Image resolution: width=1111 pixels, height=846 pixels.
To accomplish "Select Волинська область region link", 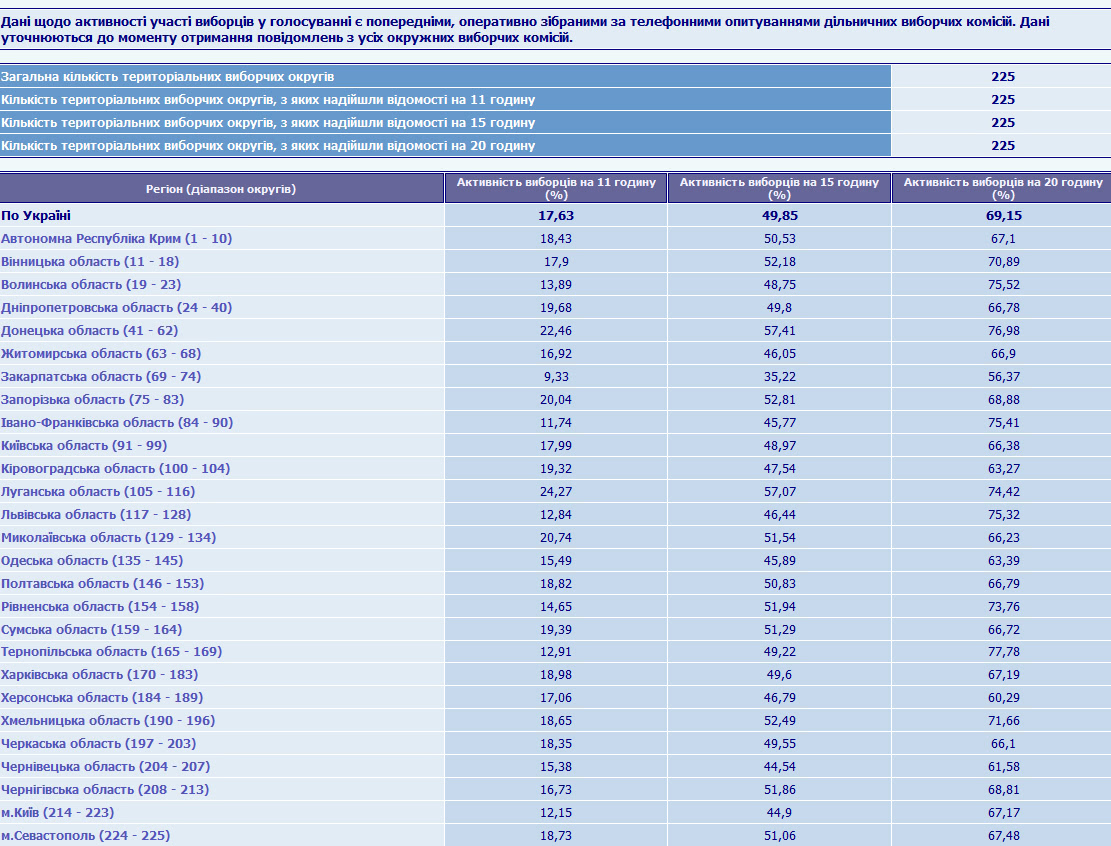I will (91, 285).
